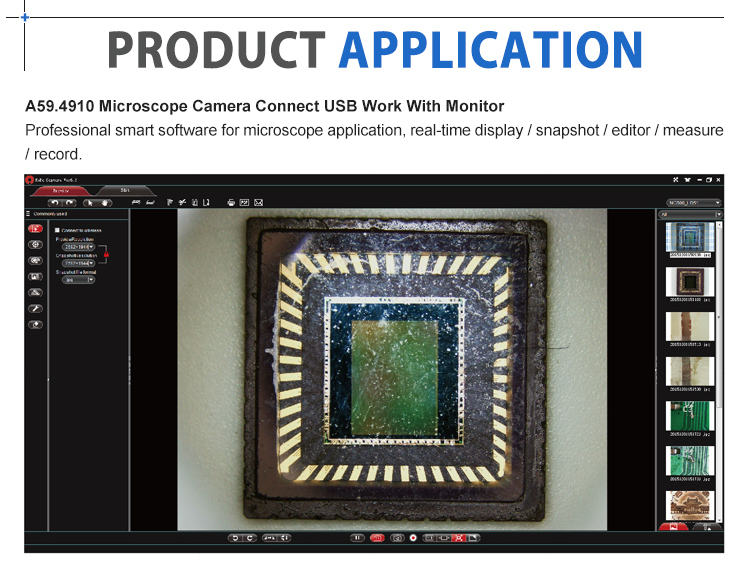Click the snapshot camera button in bottom bar

pyautogui.click(x=396, y=538)
